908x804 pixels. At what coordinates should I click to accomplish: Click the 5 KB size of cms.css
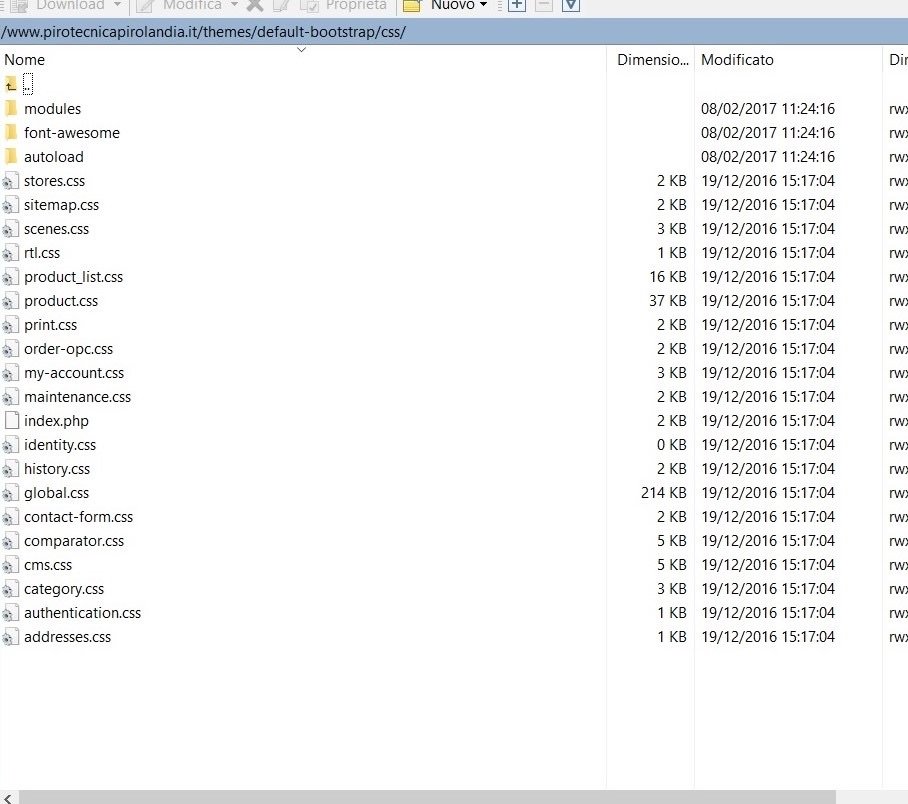pos(671,565)
